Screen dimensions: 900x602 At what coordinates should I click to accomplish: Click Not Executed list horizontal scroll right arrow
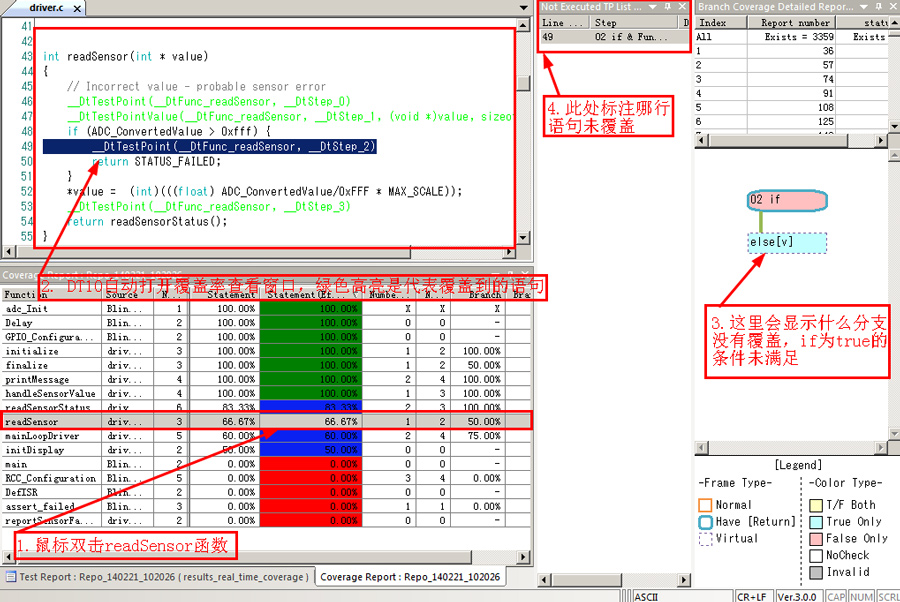[x=683, y=580]
